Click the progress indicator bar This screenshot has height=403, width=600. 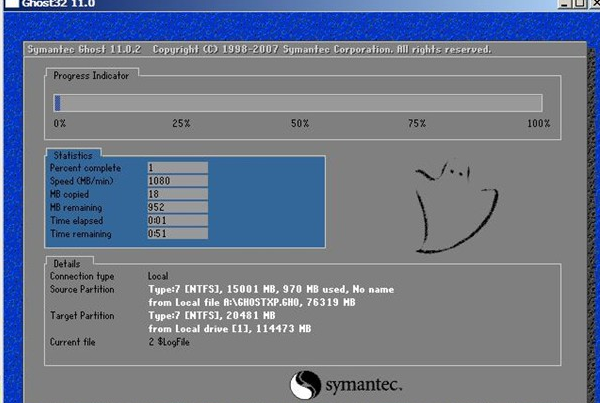coord(298,103)
